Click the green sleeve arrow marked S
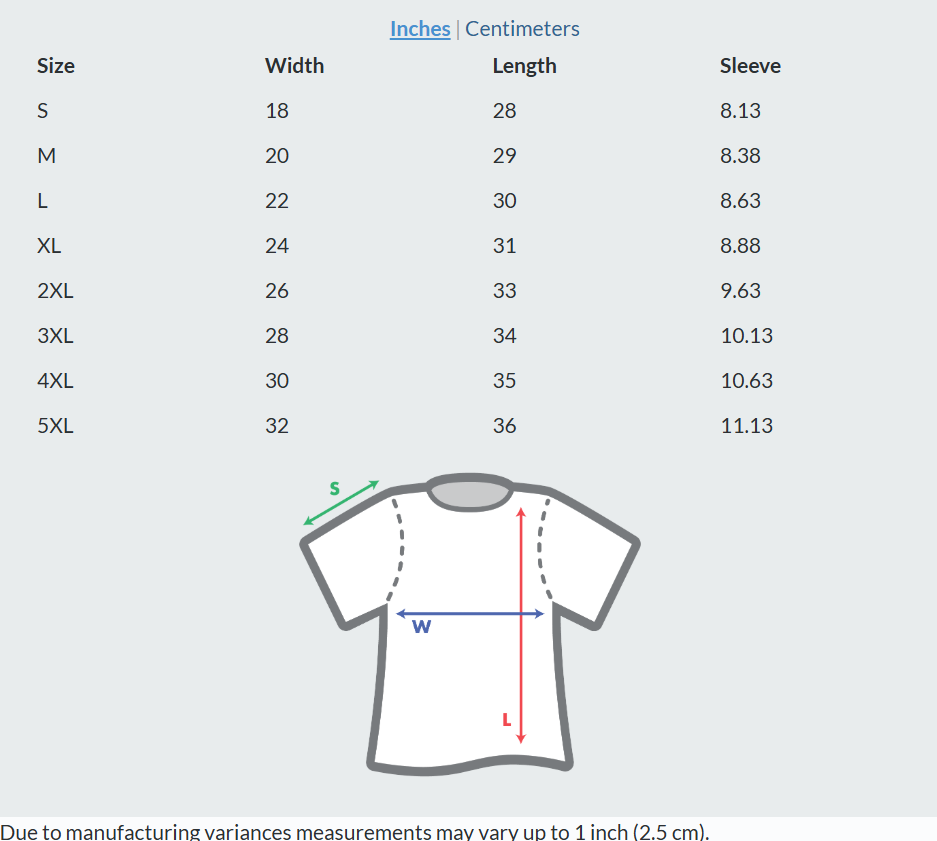The width and height of the screenshot is (937, 841). click(341, 503)
